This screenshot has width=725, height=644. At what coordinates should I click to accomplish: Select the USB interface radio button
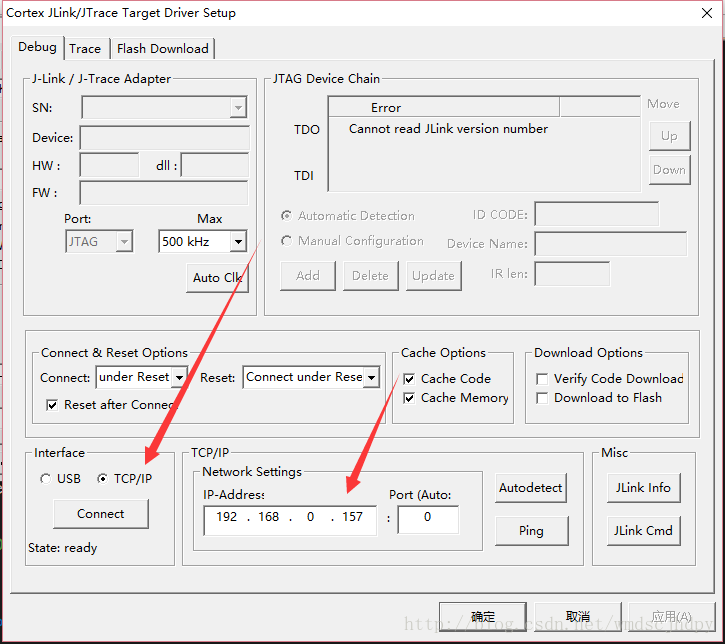point(45,479)
